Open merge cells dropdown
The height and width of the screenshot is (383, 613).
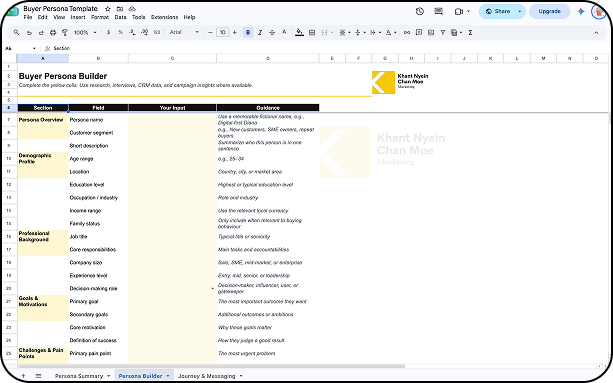(332, 32)
